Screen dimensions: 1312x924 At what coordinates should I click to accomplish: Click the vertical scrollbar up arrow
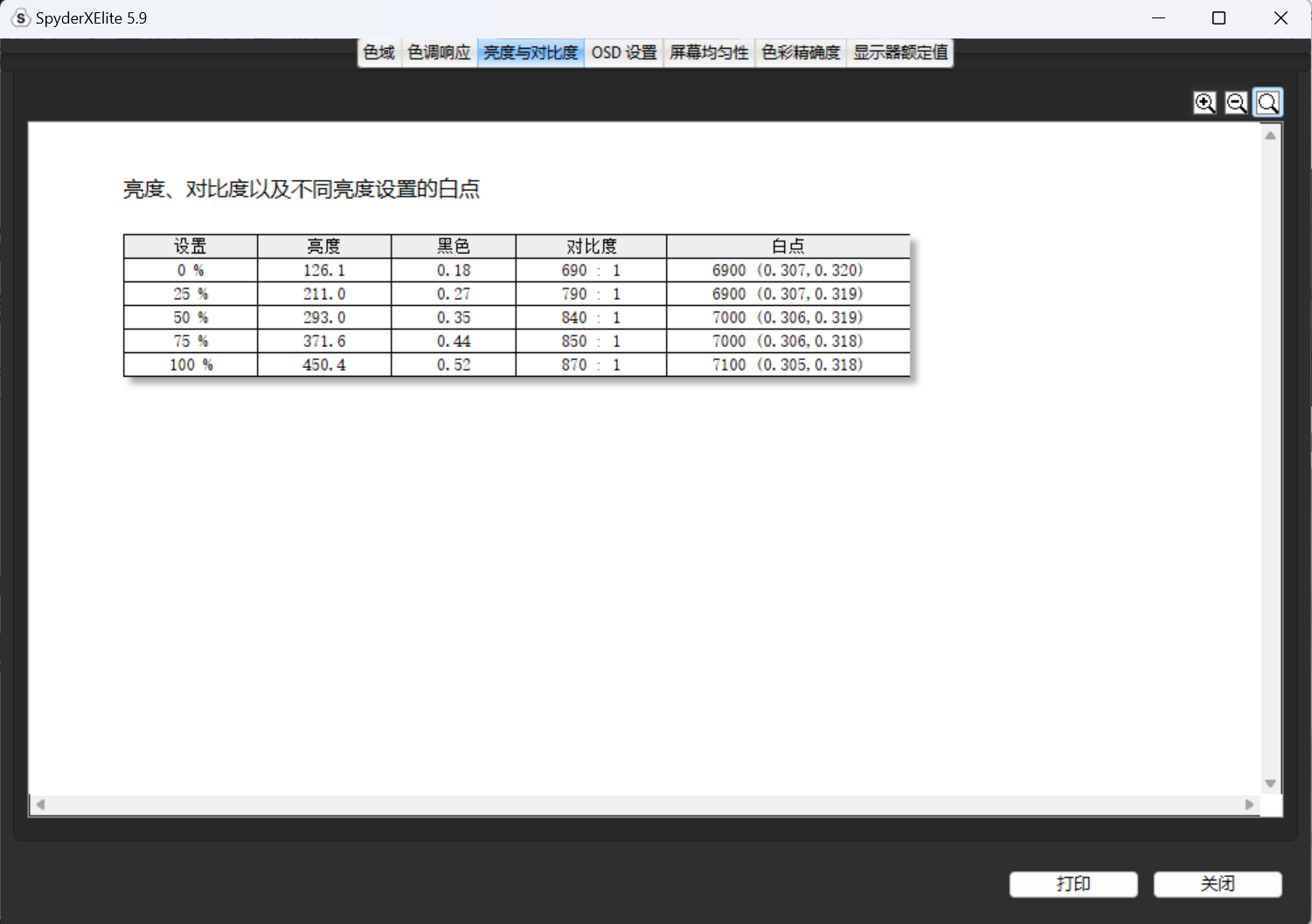pyautogui.click(x=1271, y=135)
